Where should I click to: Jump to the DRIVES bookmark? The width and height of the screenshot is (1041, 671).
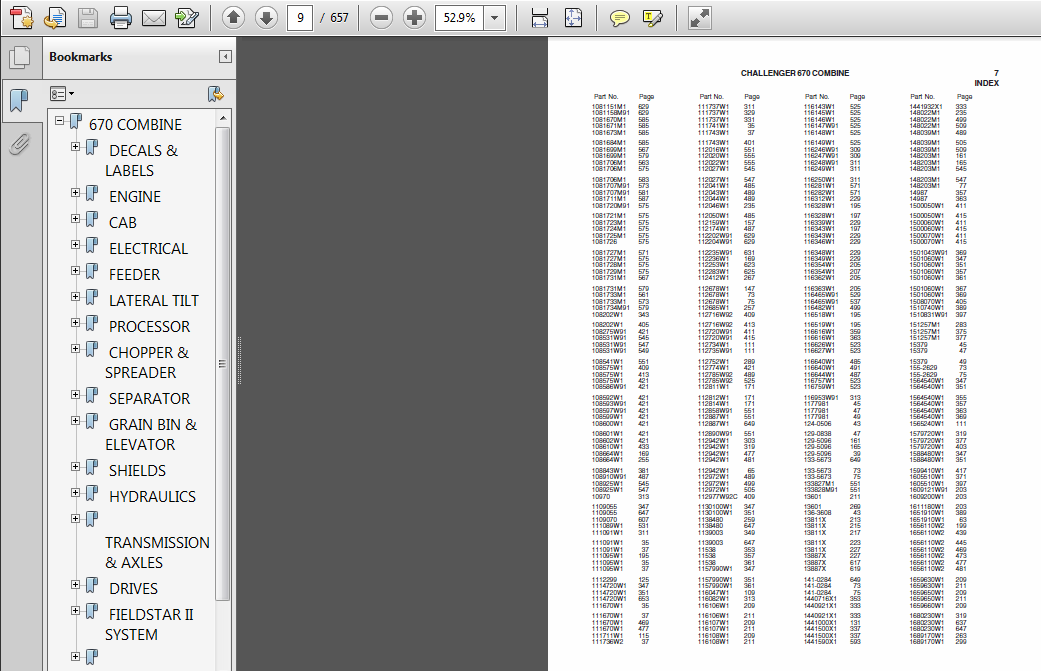133,589
